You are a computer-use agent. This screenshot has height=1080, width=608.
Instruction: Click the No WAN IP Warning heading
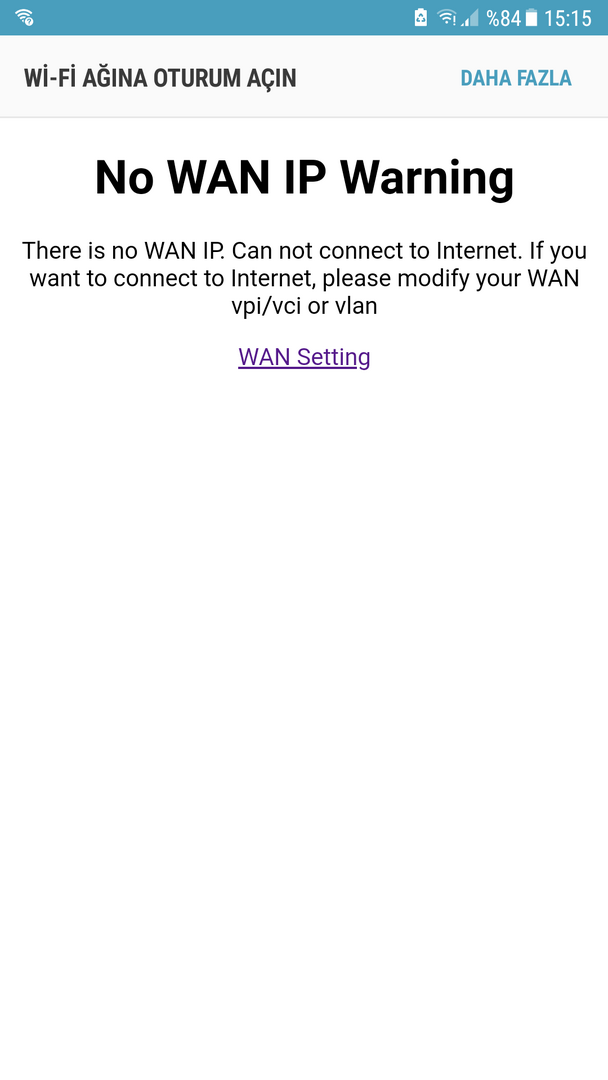pyautogui.click(x=304, y=176)
